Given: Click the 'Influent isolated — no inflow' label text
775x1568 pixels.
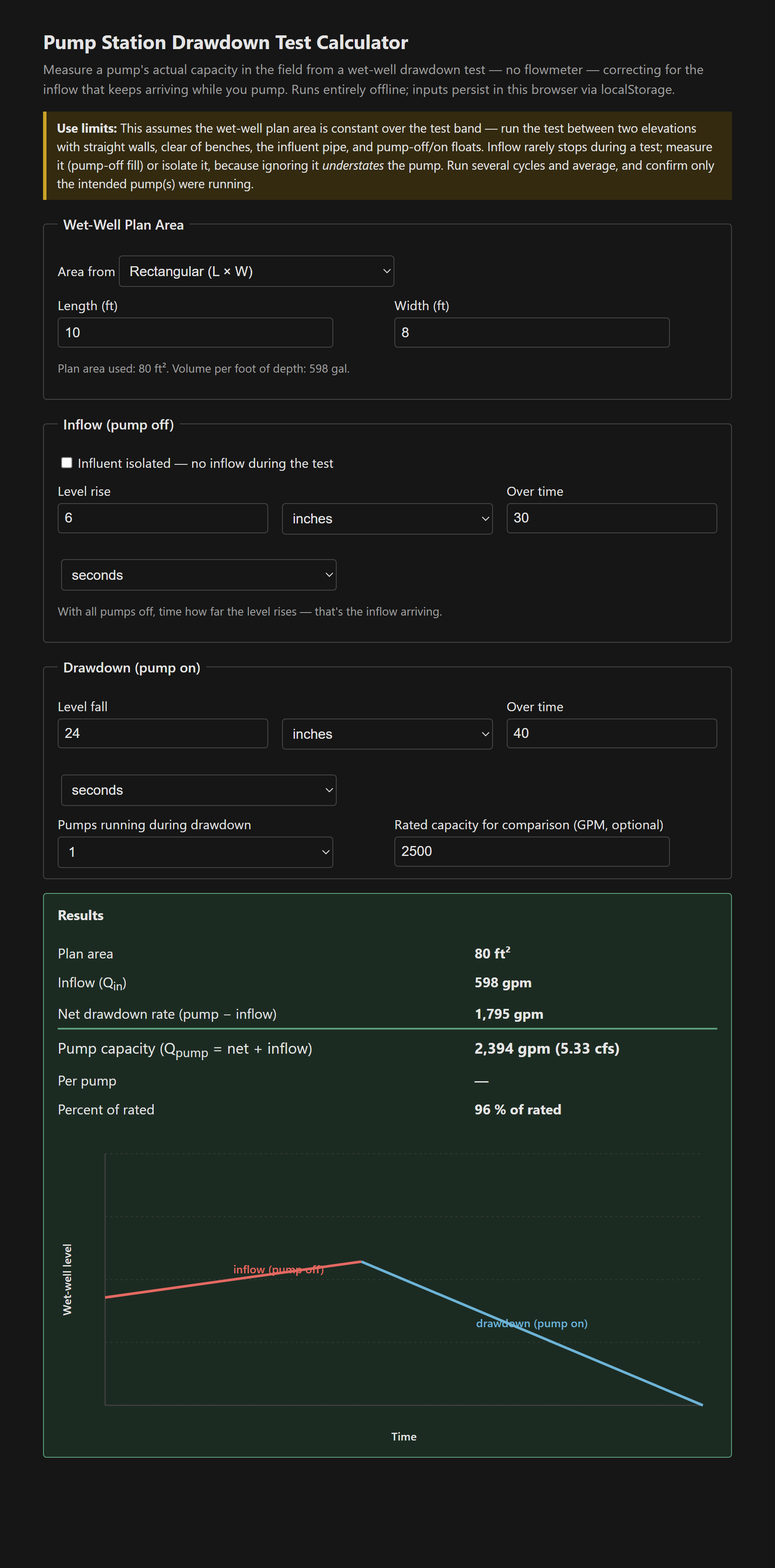Looking at the screenshot, I should [206, 463].
